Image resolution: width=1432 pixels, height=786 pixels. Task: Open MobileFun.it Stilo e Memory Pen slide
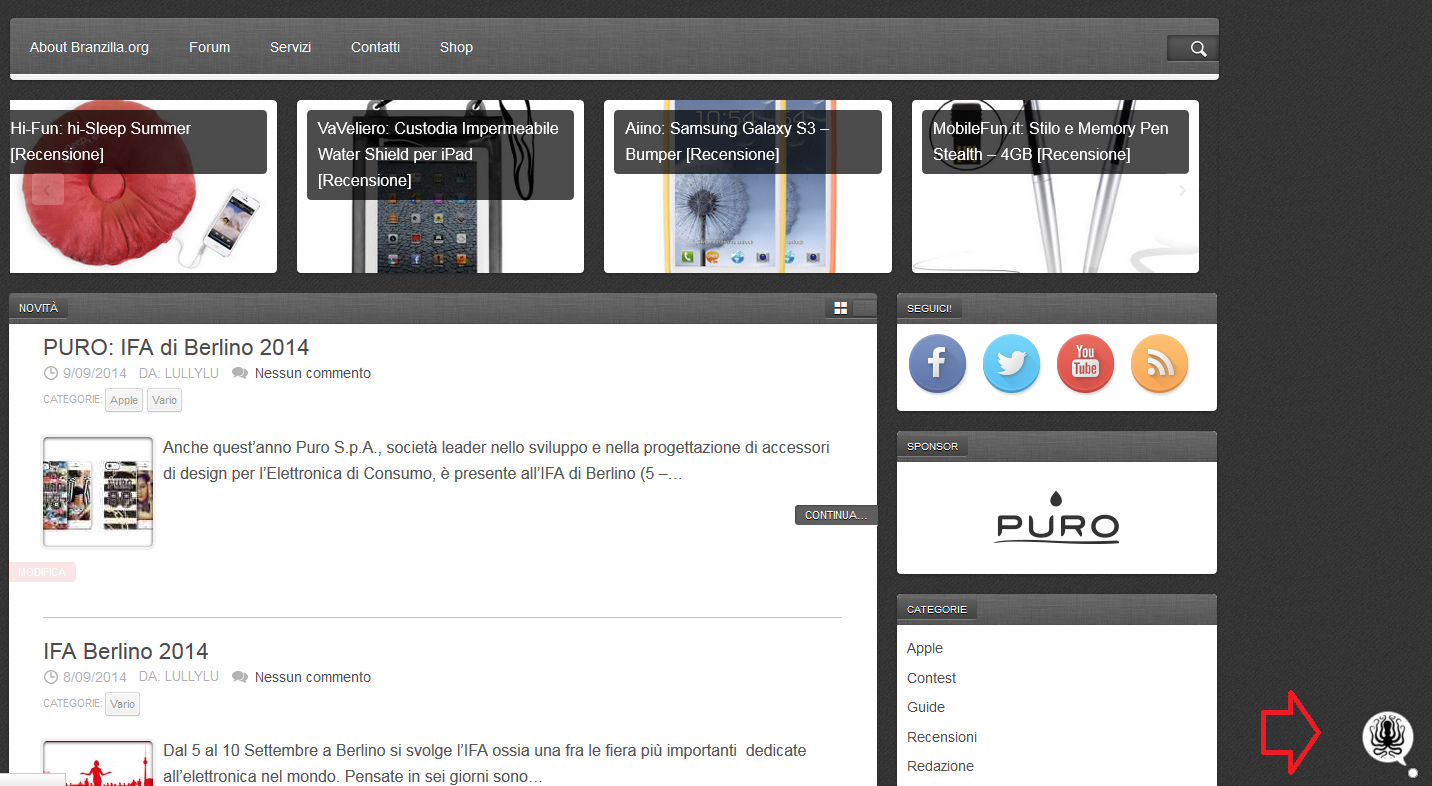tap(1055, 186)
